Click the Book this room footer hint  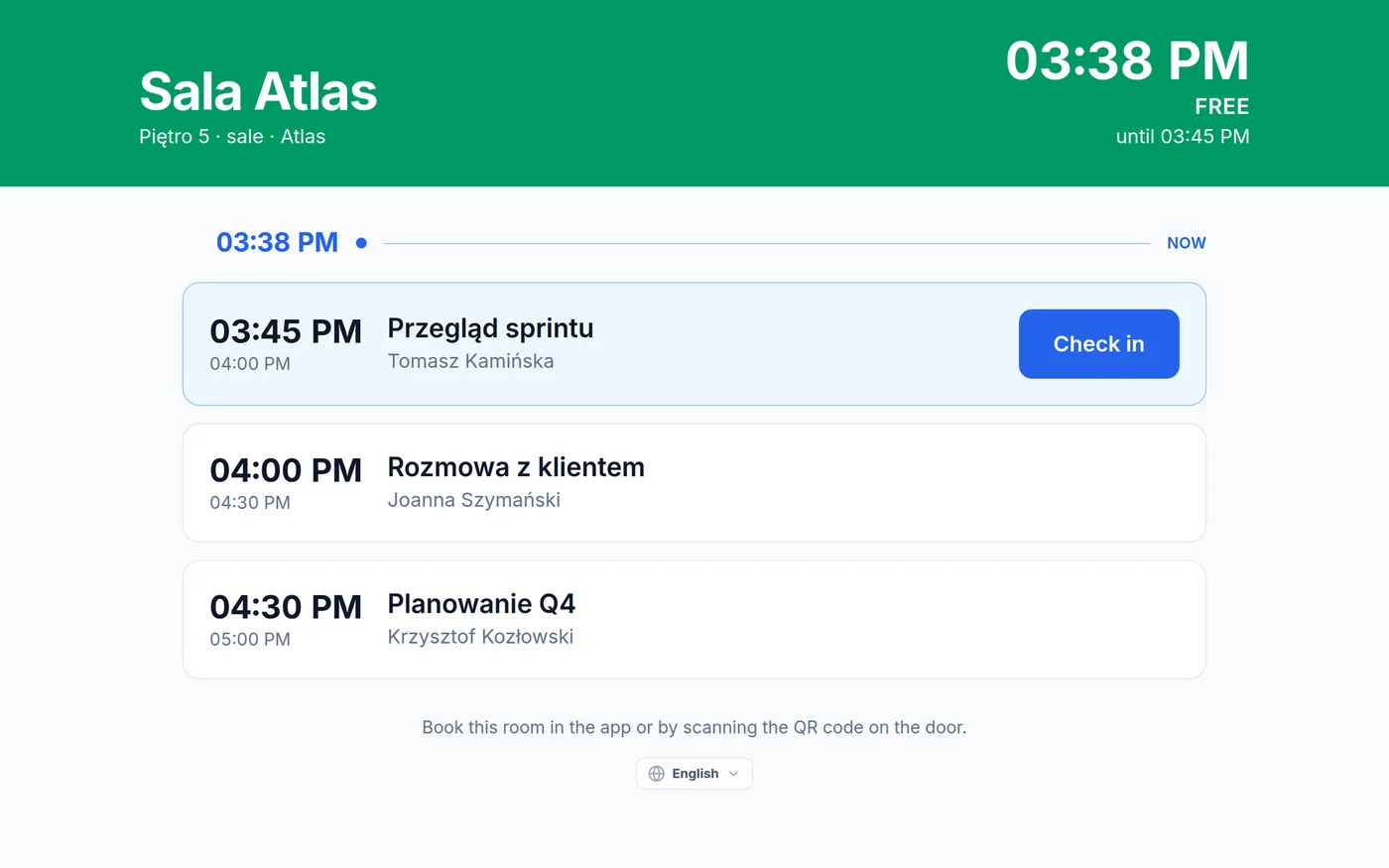(x=694, y=727)
